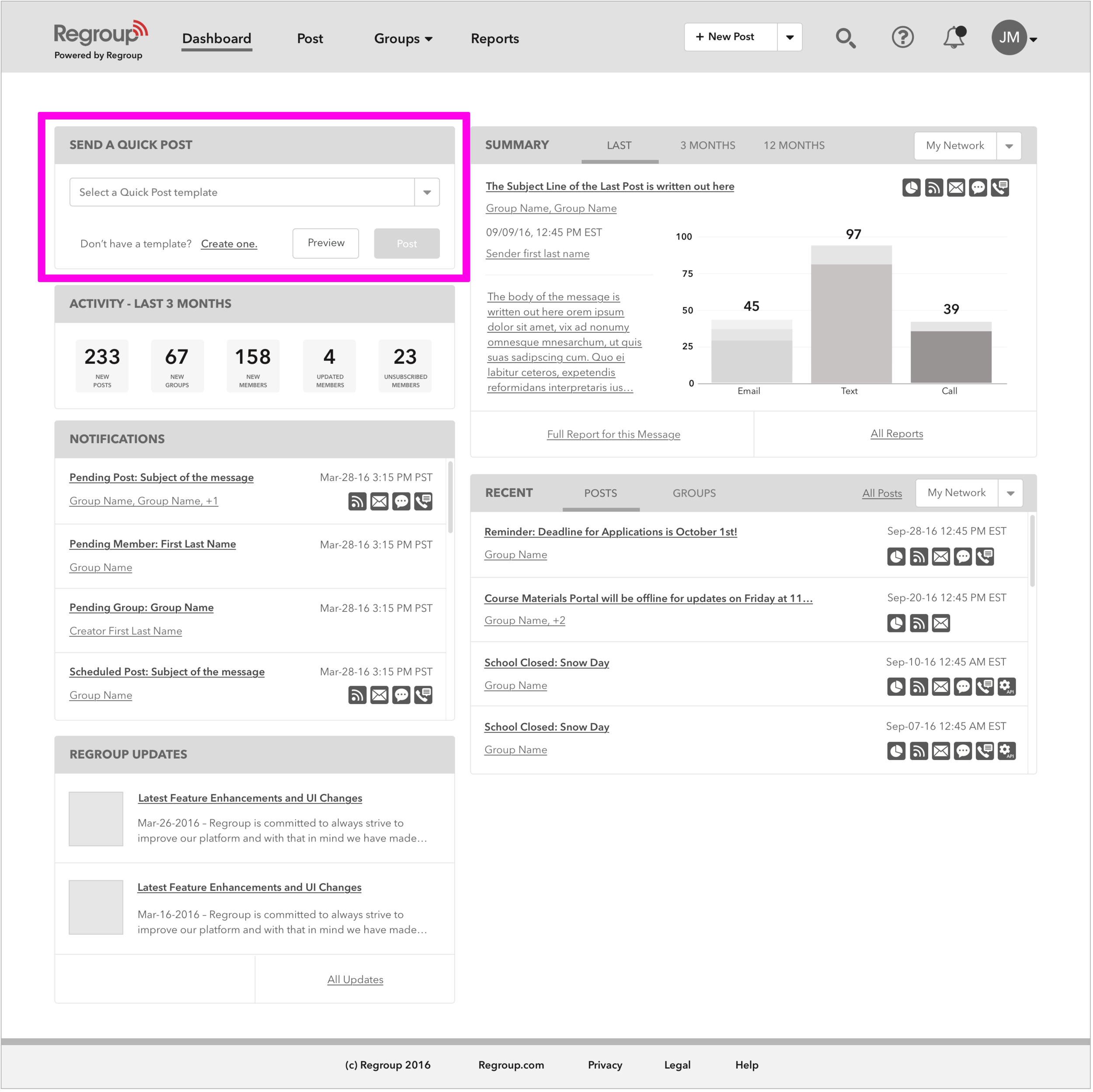The image size is (1093, 1092).
Task: Click phone call icon on Scheduled Post notification
Action: coord(423,695)
